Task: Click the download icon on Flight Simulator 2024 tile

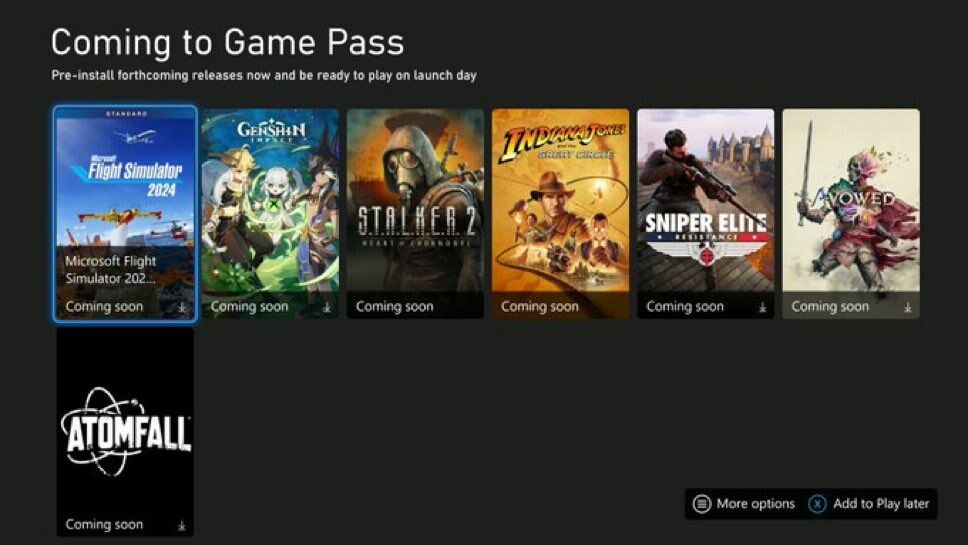Action: (182, 307)
